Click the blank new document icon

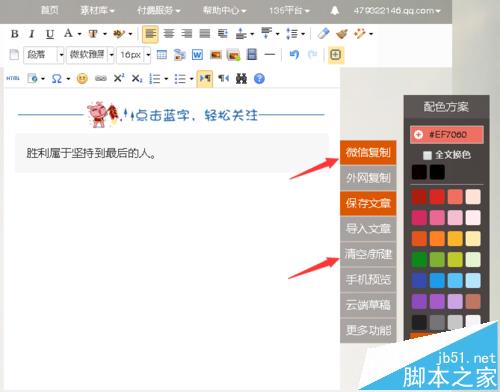tap(14, 55)
